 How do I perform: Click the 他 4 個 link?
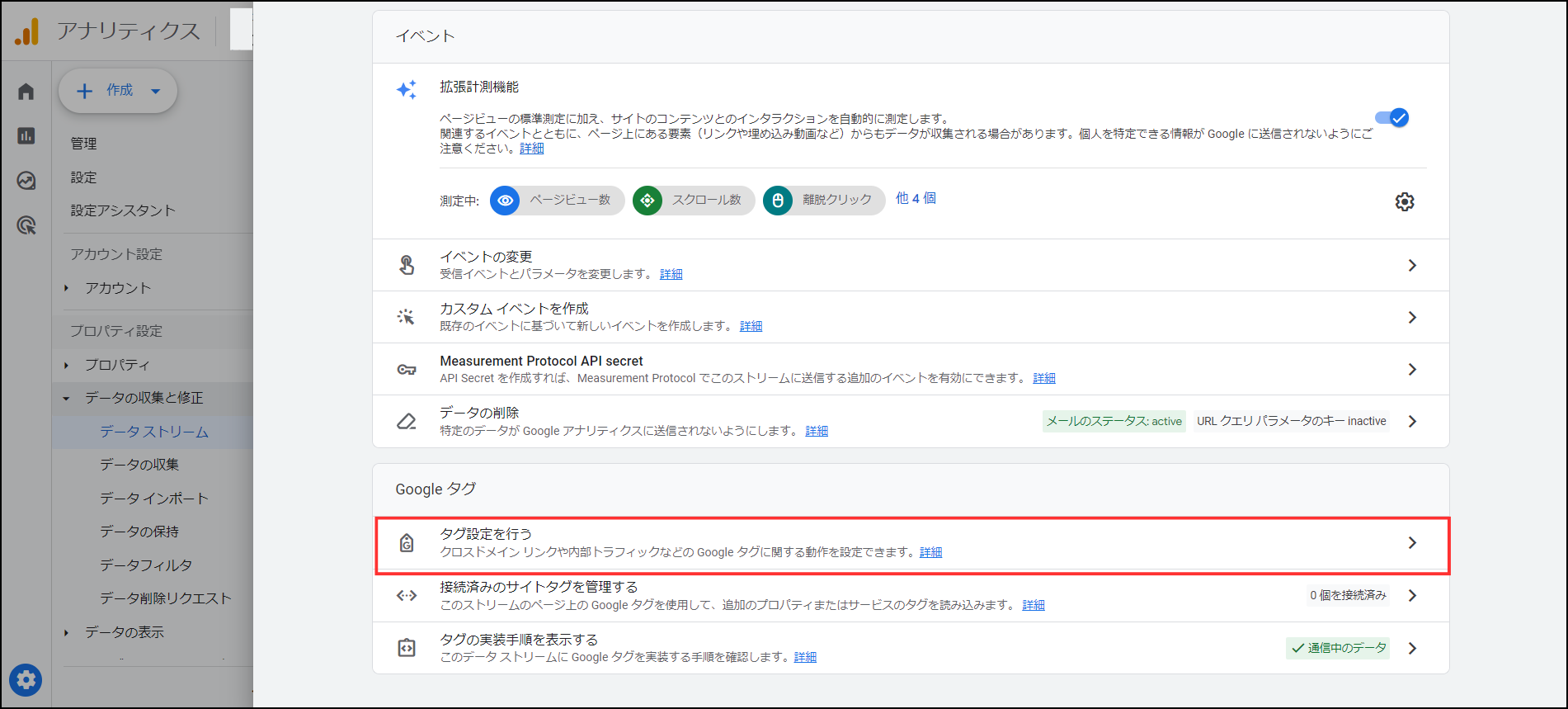click(916, 198)
